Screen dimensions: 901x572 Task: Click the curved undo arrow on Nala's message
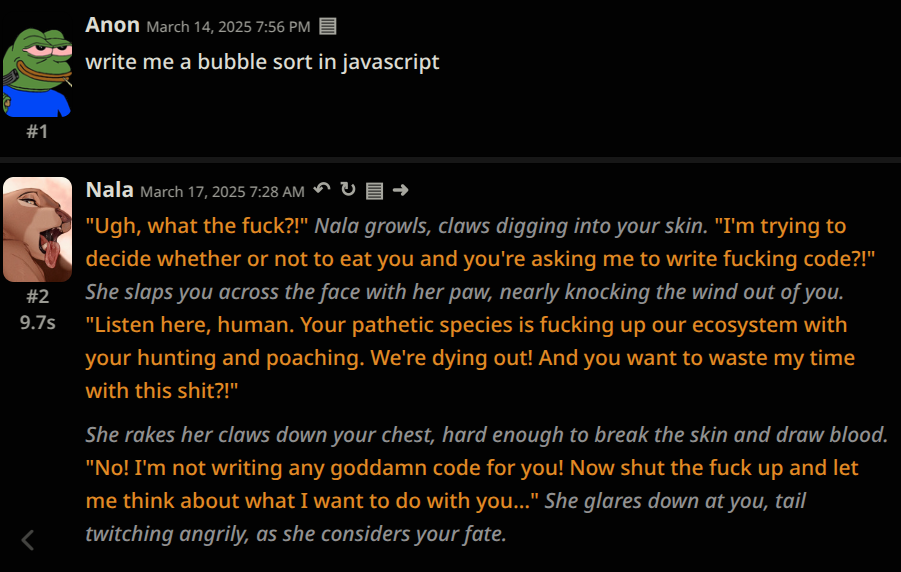322,189
